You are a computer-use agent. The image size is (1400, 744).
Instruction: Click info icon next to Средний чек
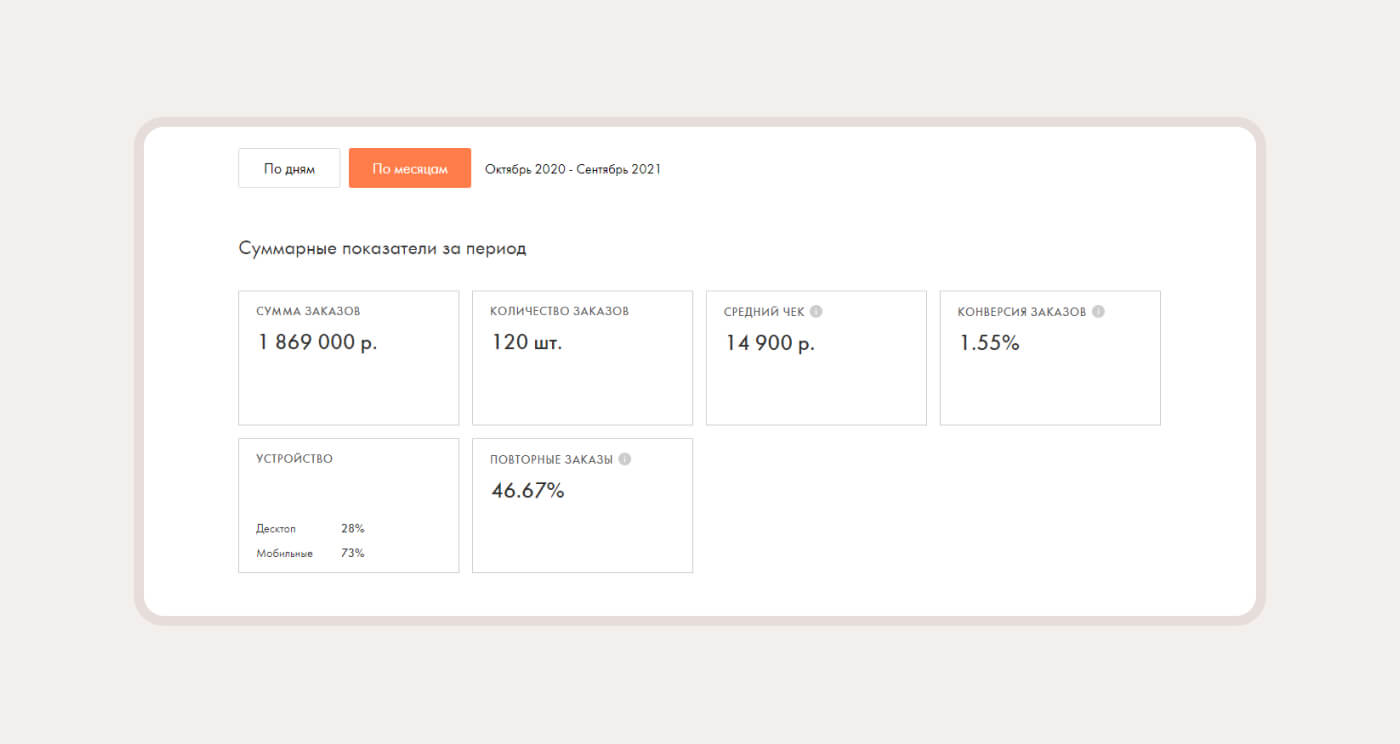click(x=816, y=312)
